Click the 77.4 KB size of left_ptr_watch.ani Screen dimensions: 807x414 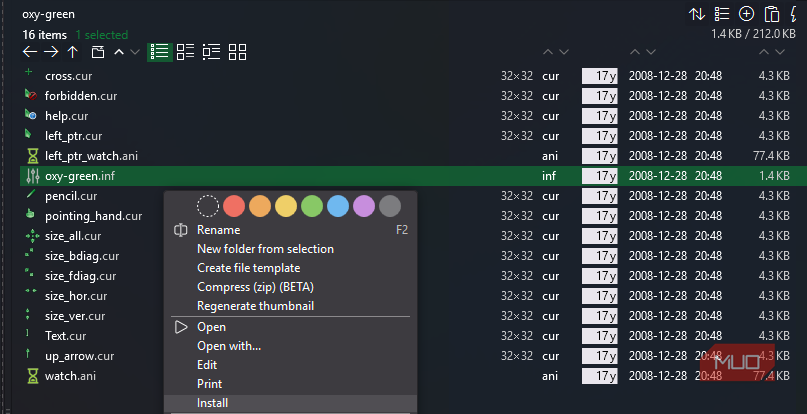pos(770,156)
